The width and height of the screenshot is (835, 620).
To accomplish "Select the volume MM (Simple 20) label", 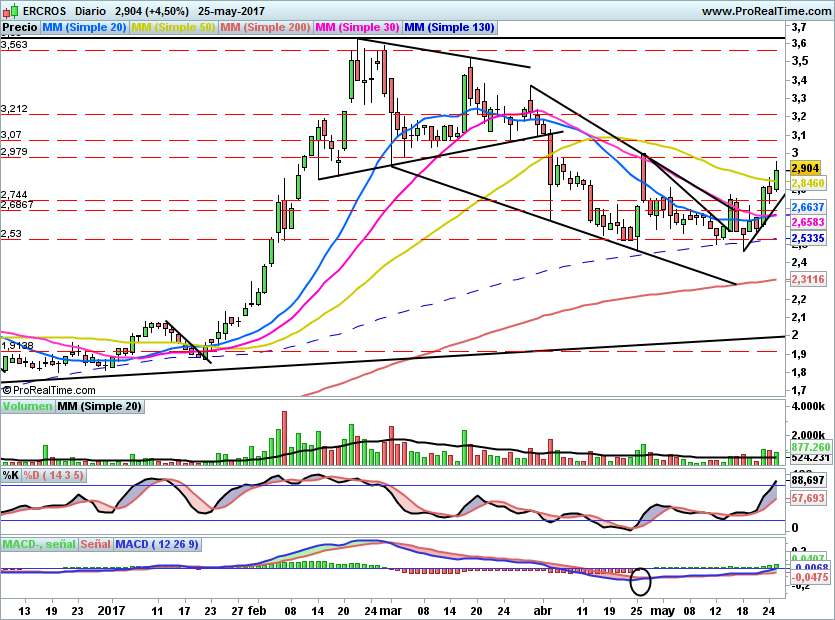I will (99, 407).
